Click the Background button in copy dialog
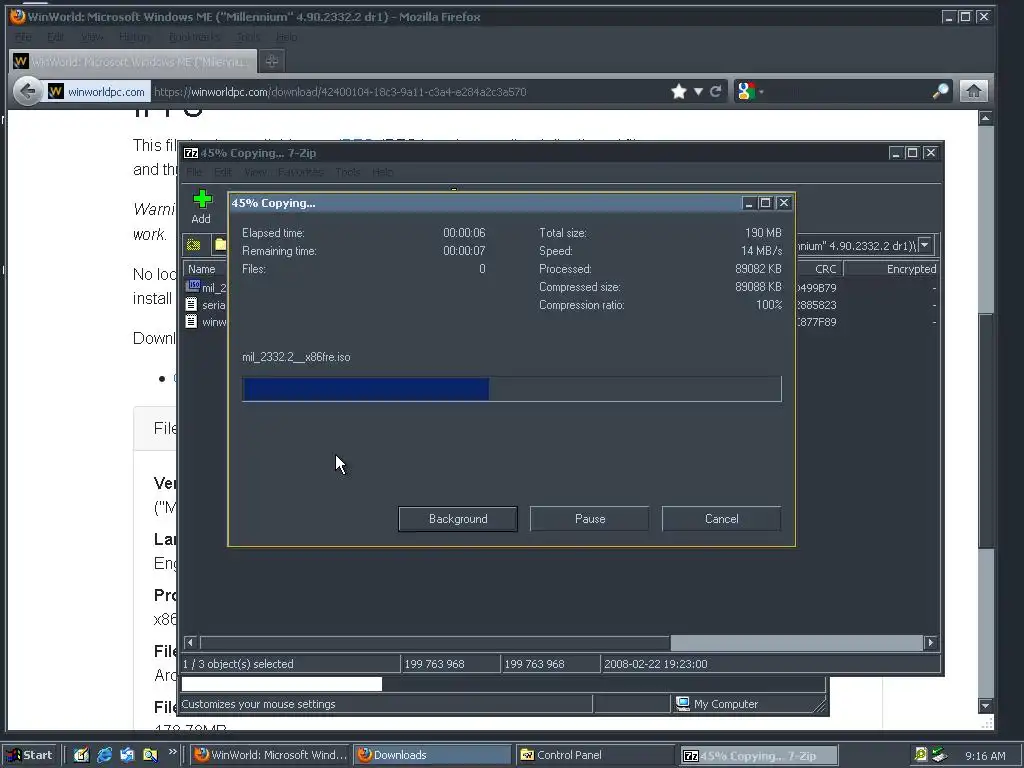The height and width of the screenshot is (768, 1024). tap(458, 519)
